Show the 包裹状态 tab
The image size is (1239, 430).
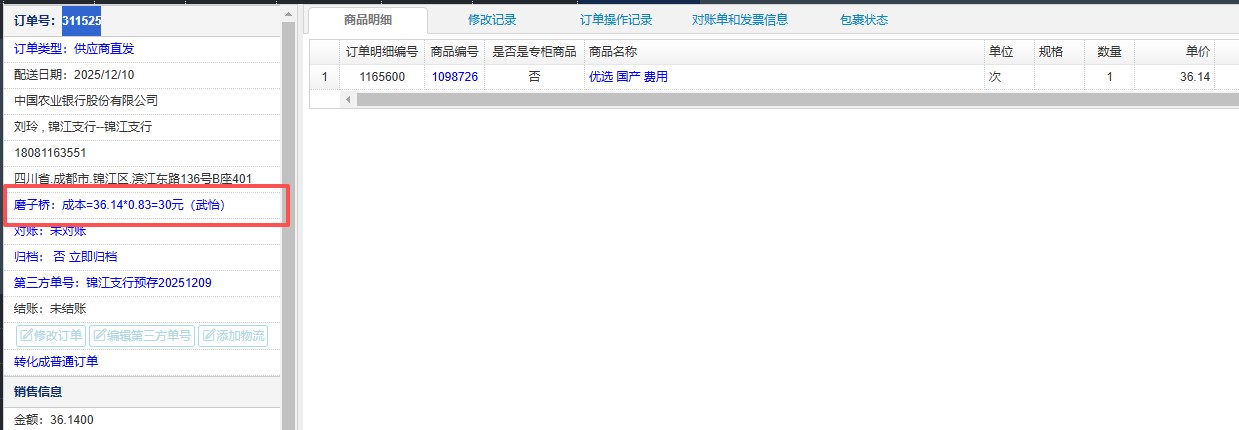863,20
